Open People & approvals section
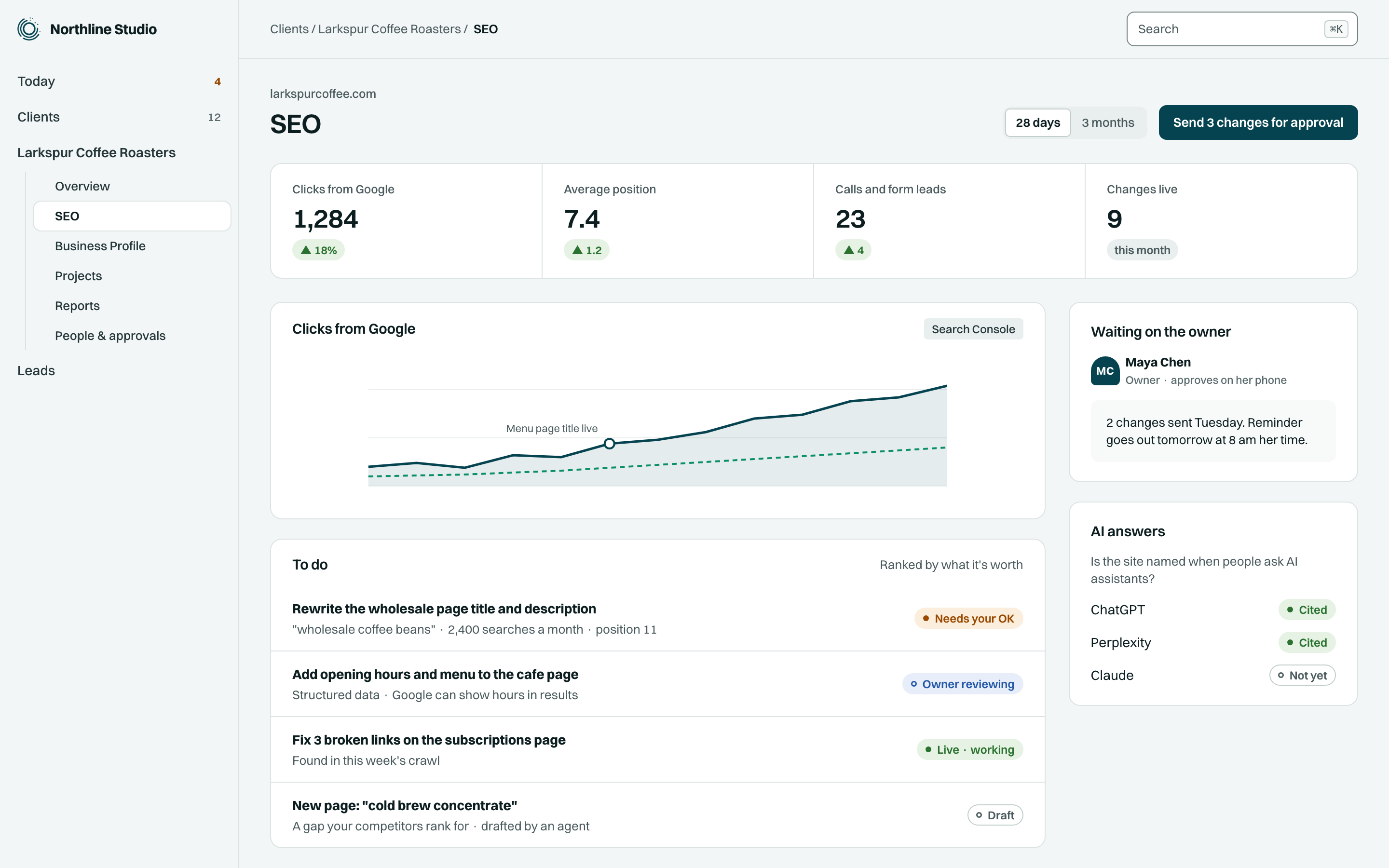Image resolution: width=1389 pixels, height=868 pixels. pos(132,335)
